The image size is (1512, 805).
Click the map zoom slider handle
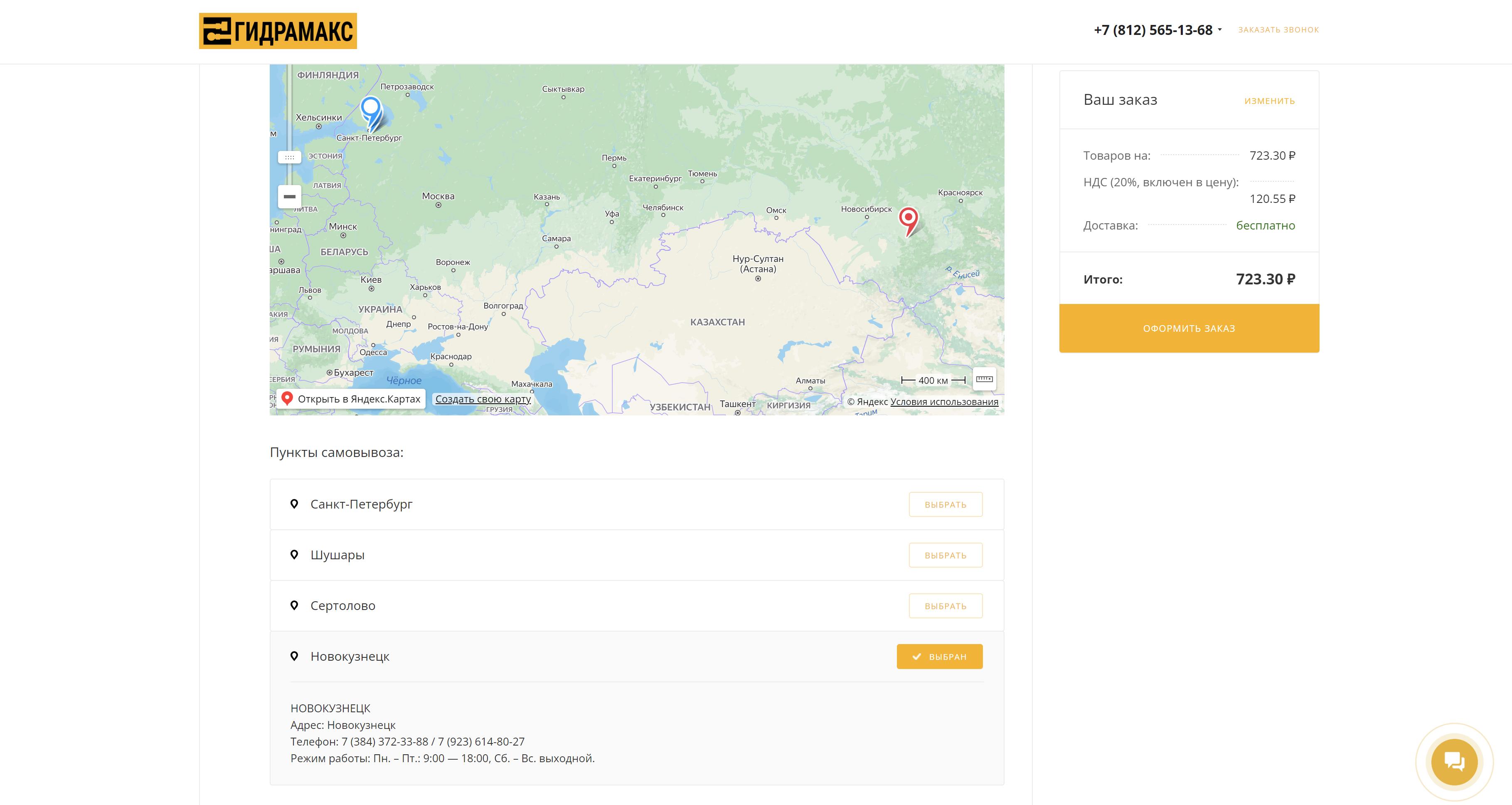[x=289, y=157]
